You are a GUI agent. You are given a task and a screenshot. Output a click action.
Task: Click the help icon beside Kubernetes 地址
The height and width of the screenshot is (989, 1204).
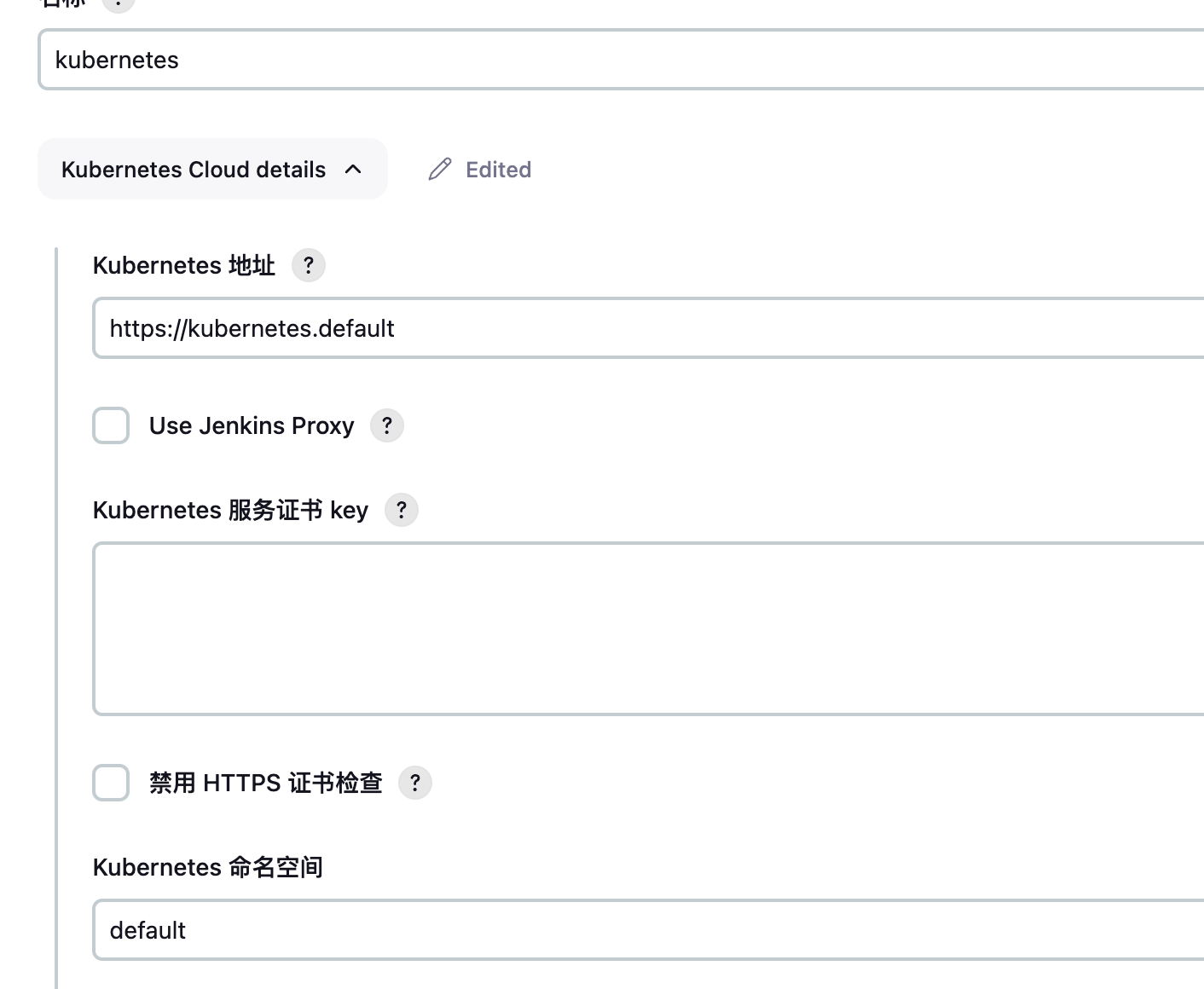309,265
